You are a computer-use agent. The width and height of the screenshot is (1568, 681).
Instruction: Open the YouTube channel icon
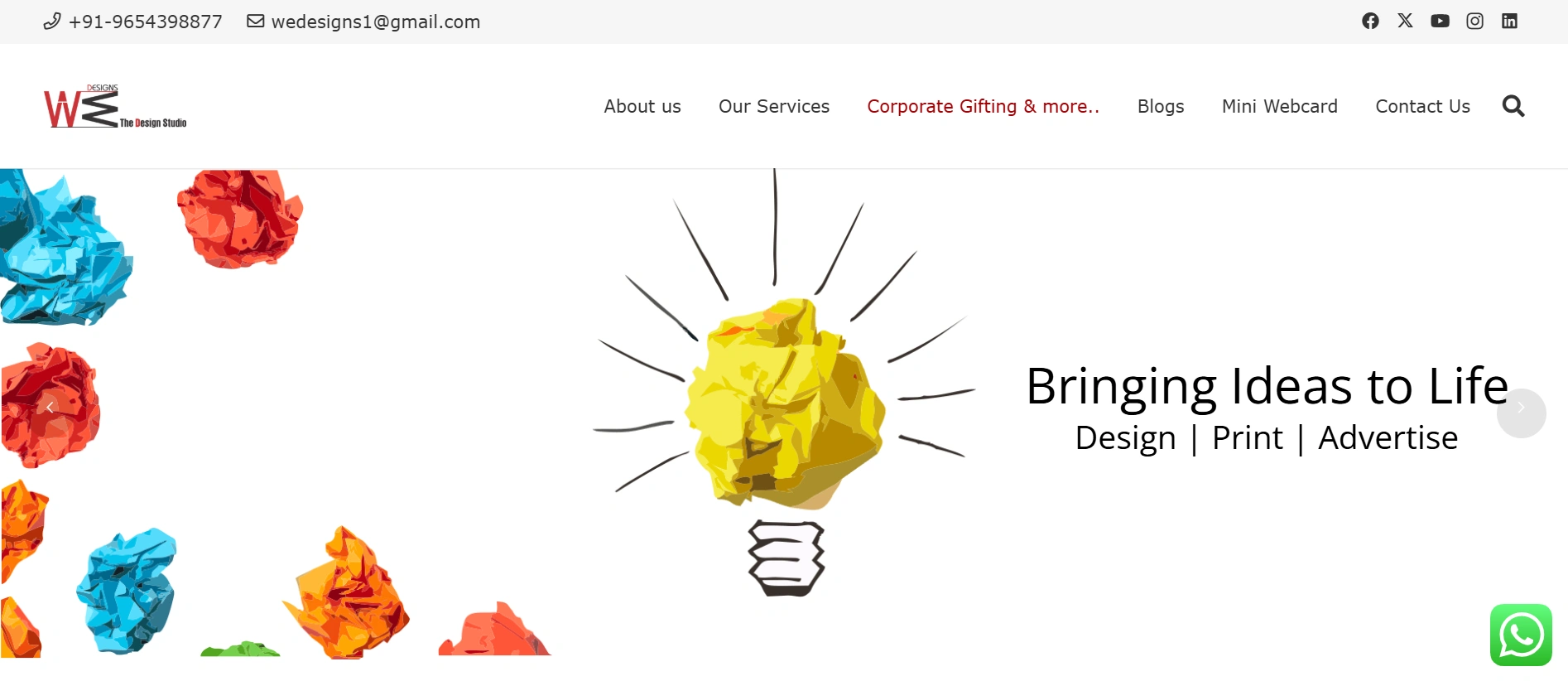[x=1440, y=21]
